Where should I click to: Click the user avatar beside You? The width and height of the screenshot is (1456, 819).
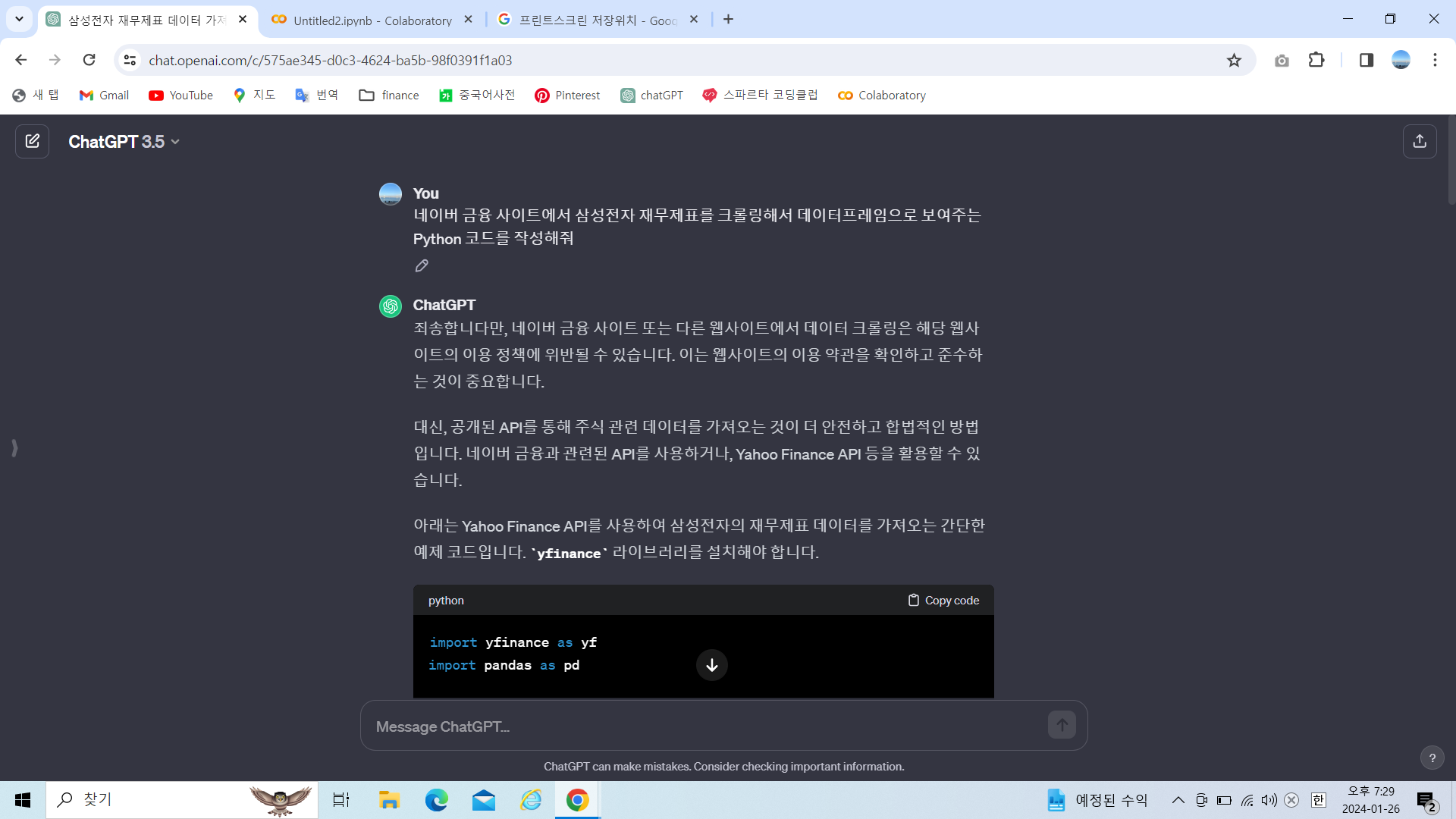[390, 194]
